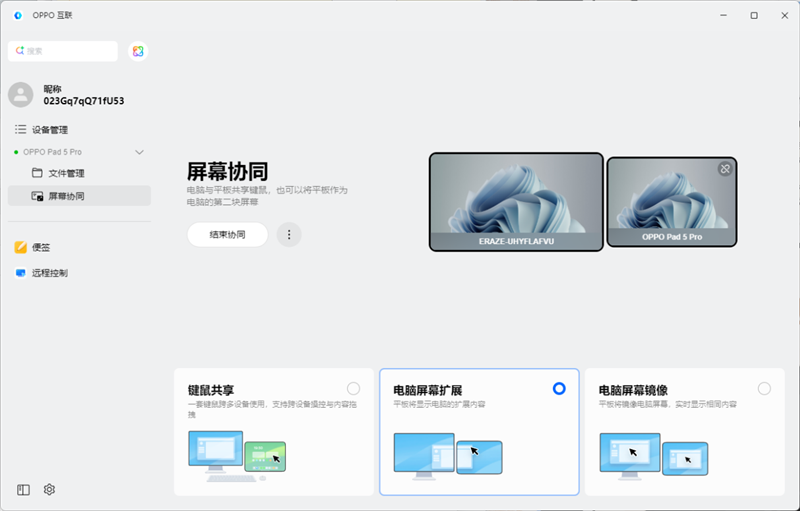Image resolution: width=800 pixels, height=511 pixels.
Task: Select the 电脑屏幕镜像 radio button
Action: pos(764,389)
